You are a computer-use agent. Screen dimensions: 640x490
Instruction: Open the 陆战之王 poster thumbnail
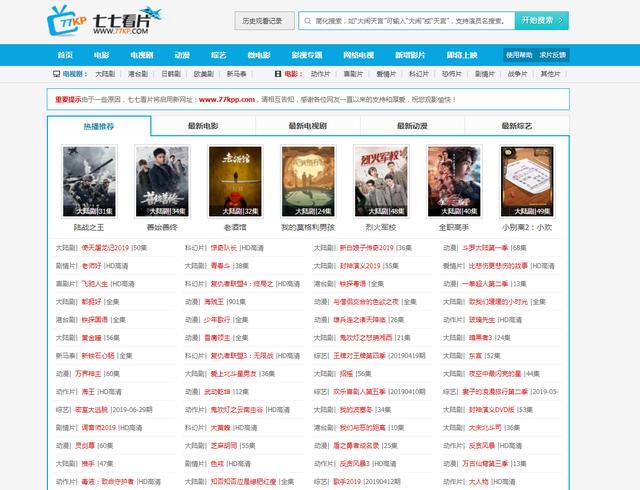click(x=89, y=181)
